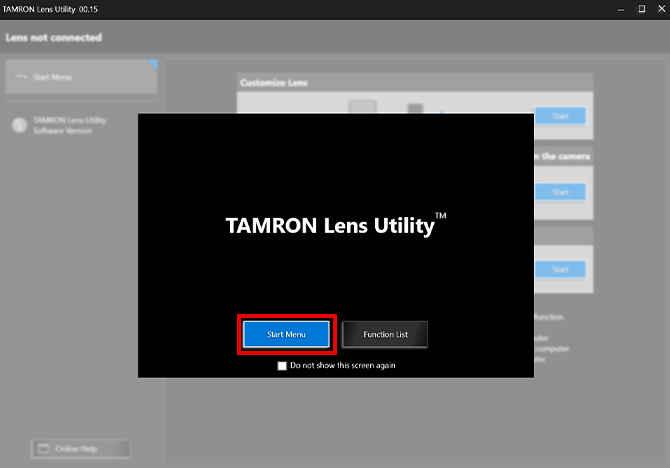Close the TAMRON Lens Utility window
The width and height of the screenshot is (670, 468).
661,9
